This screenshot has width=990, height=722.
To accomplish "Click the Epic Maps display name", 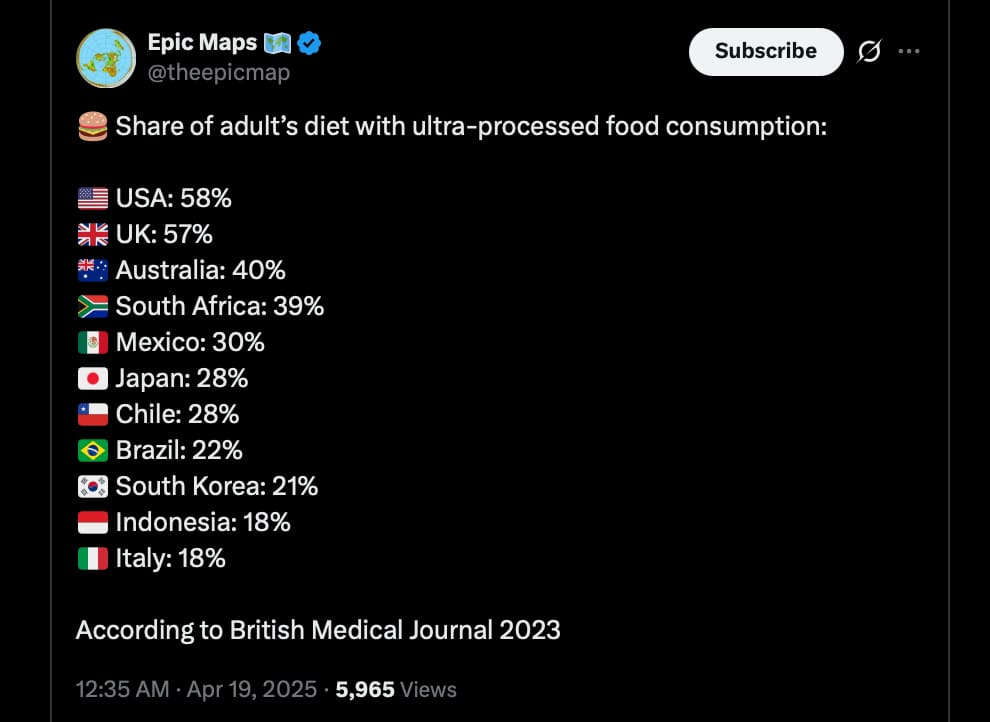I will coord(202,42).
